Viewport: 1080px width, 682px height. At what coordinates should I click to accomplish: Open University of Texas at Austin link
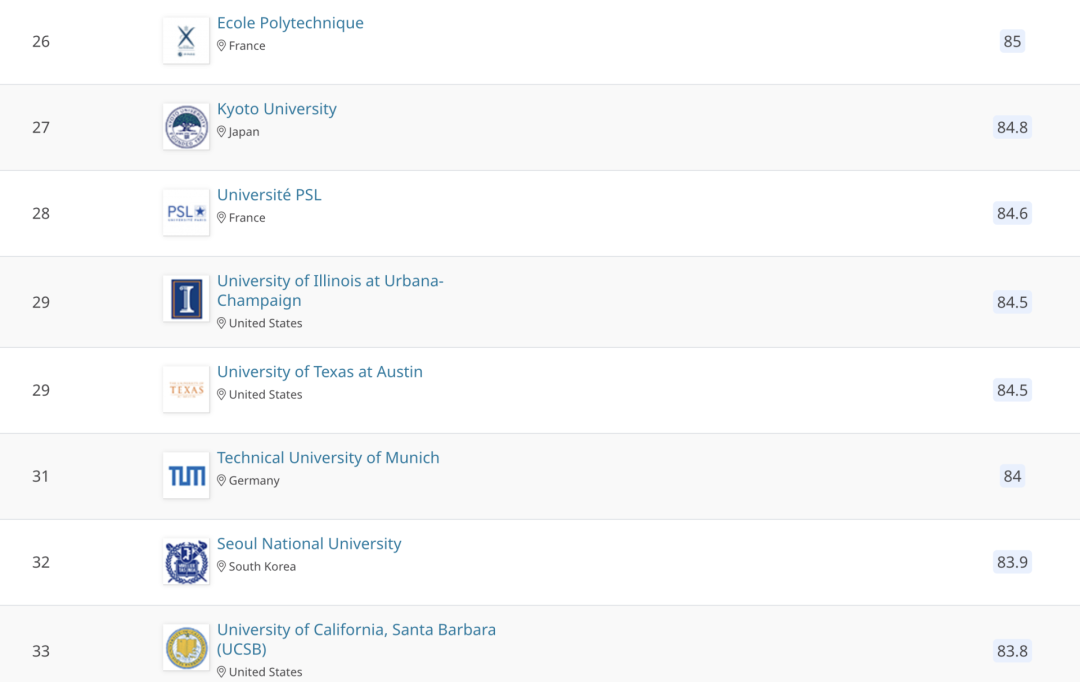click(320, 372)
